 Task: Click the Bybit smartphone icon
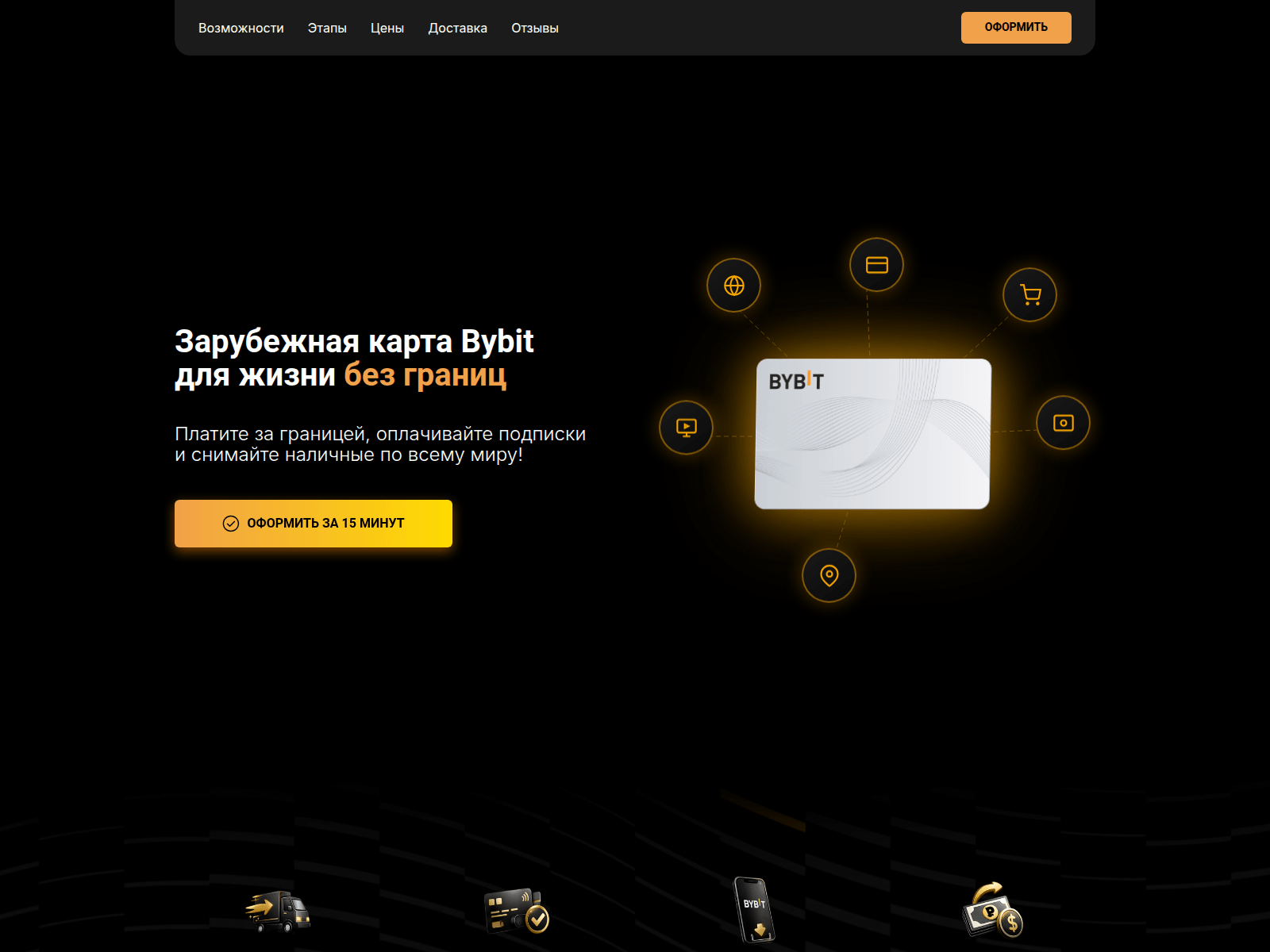(x=753, y=909)
